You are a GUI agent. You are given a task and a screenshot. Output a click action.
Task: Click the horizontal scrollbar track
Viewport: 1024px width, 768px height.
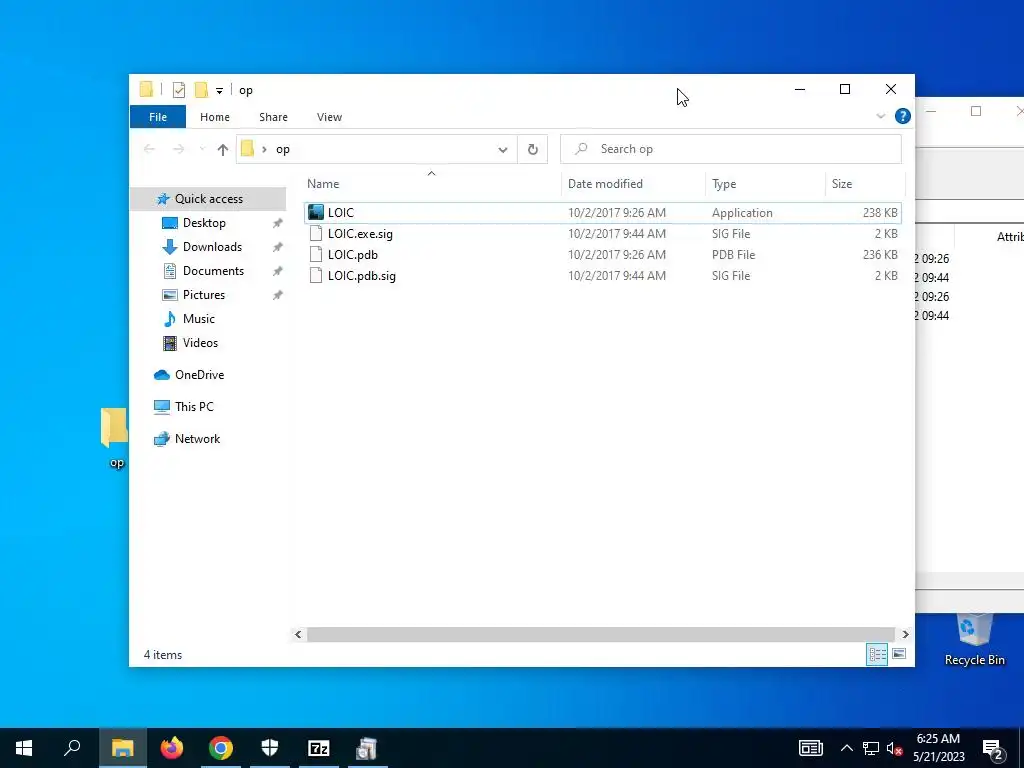pyautogui.click(x=601, y=635)
